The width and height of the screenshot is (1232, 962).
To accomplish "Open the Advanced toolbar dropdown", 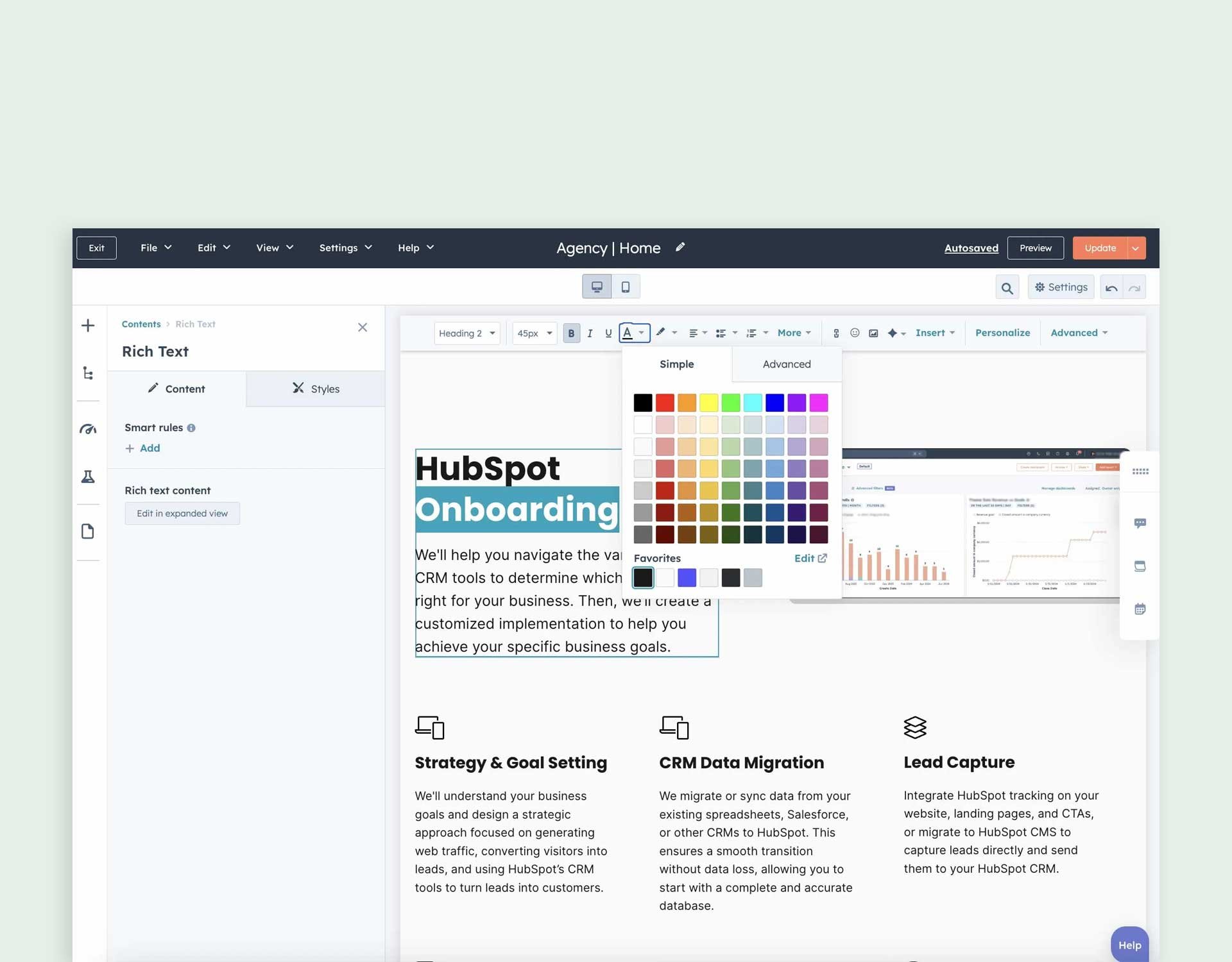I will tap(1079, 333).
